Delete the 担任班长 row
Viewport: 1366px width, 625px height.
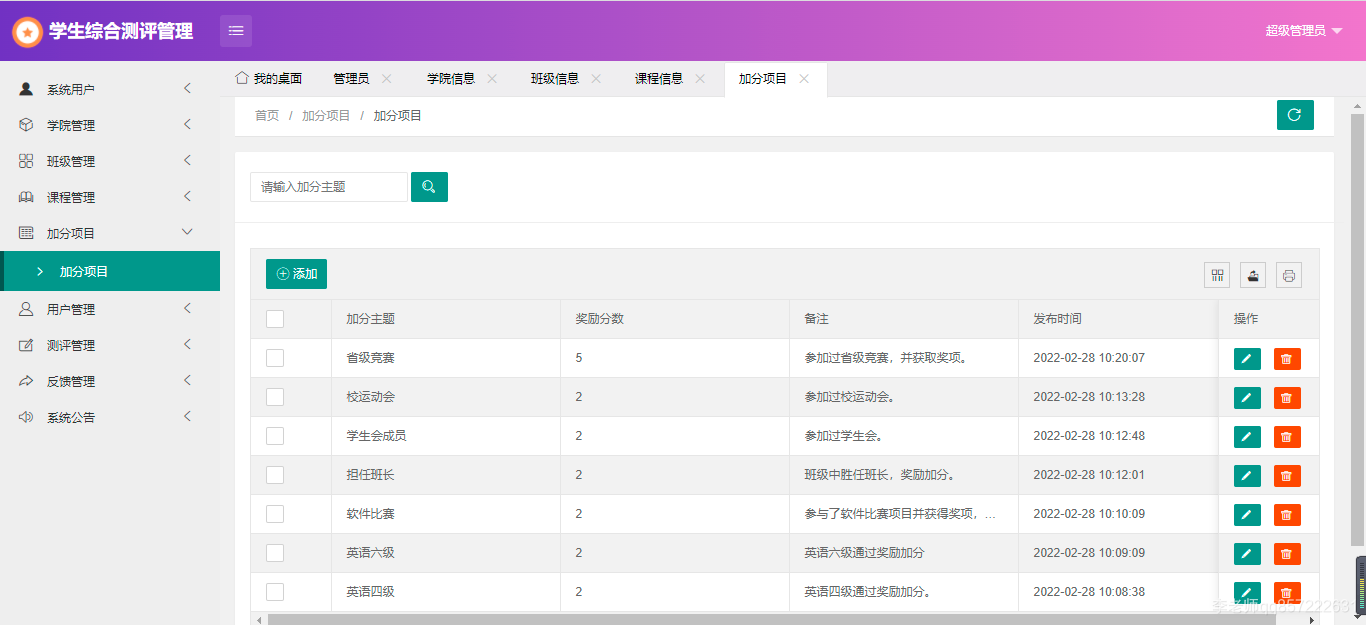1287,476
